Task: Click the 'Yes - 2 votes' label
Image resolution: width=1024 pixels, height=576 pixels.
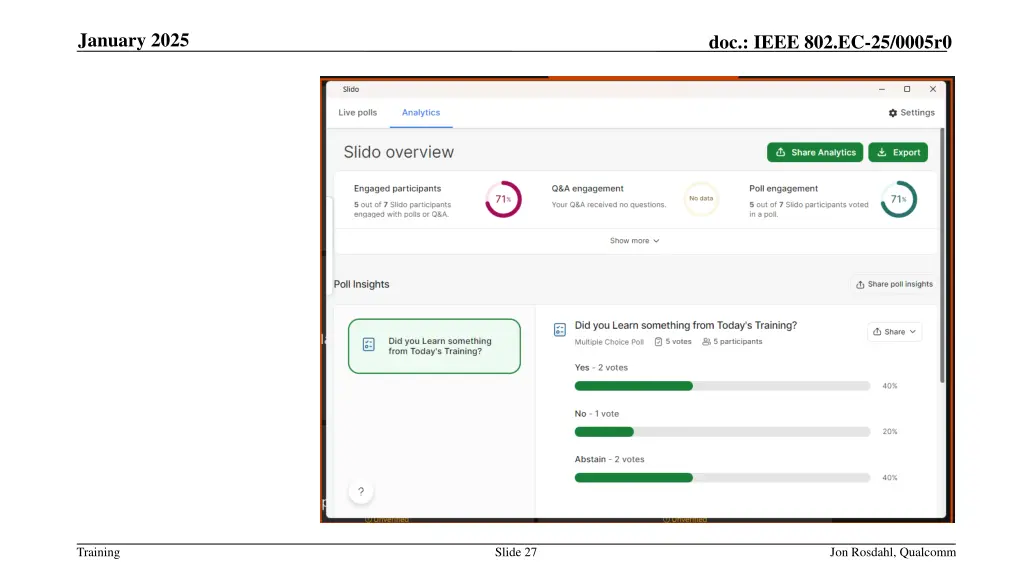Action: click(601, 368)
